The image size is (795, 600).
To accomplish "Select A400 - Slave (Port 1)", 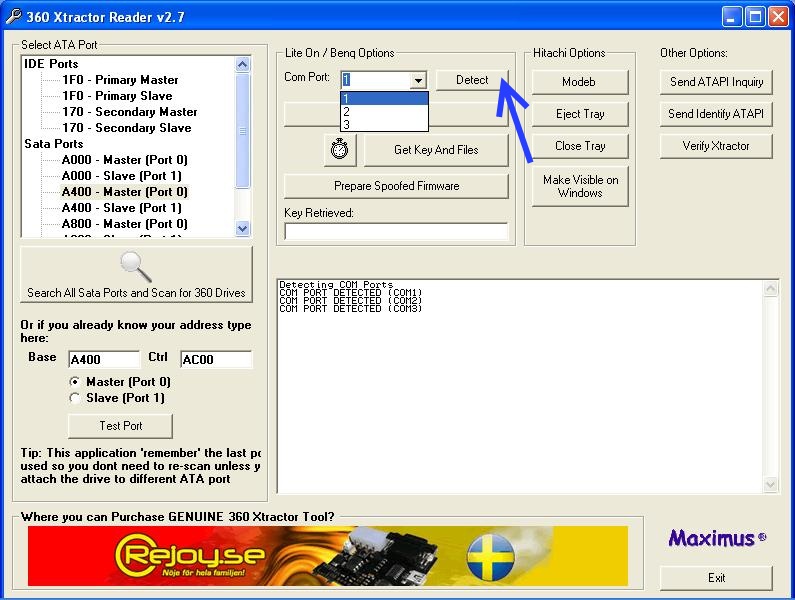I will click(122, 208).
